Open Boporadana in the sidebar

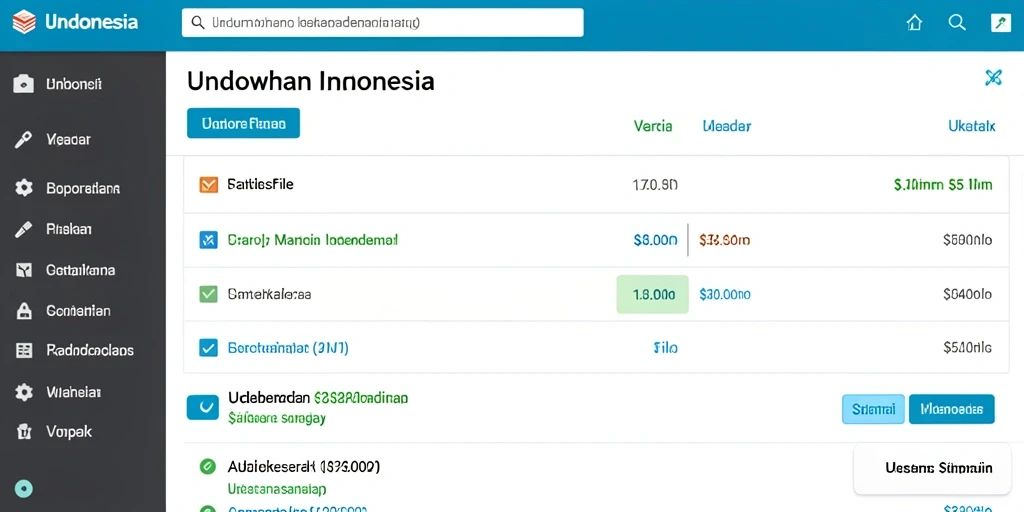click(83, 189)
